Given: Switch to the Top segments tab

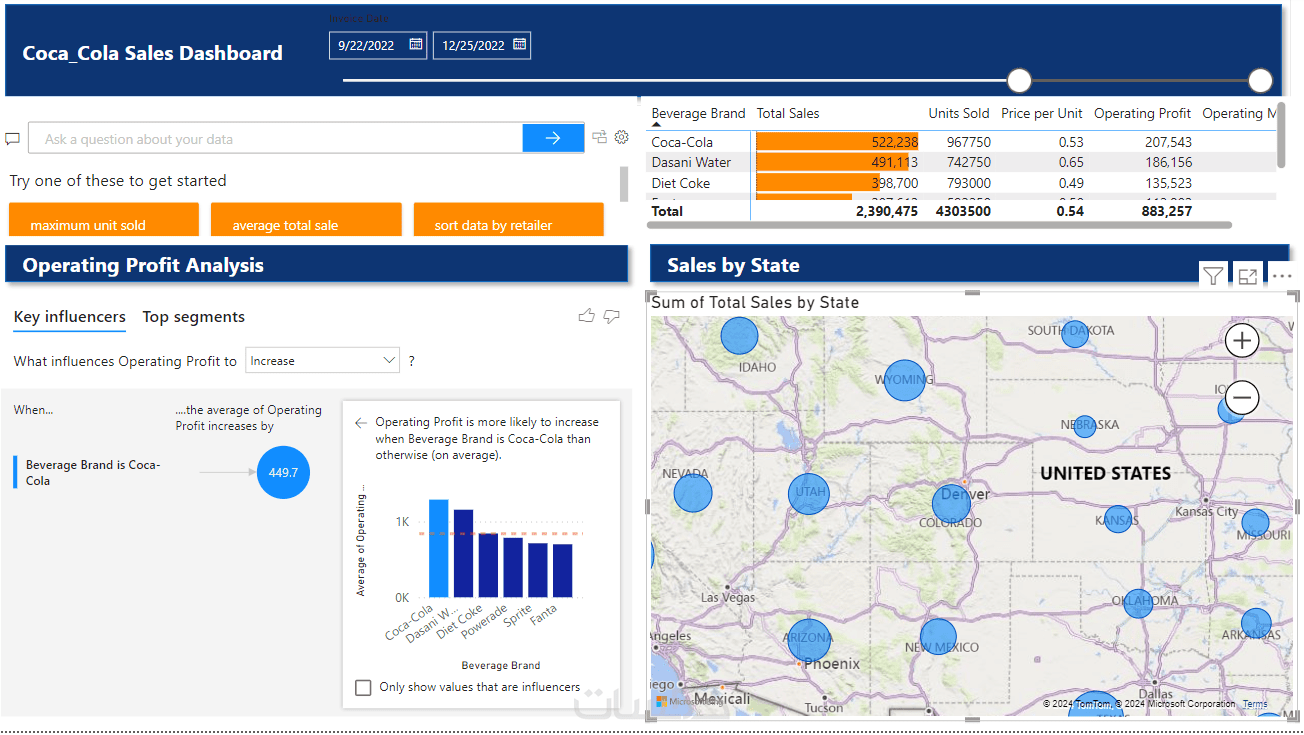Looking at the screenshot, I should click(x=194, y=317).
